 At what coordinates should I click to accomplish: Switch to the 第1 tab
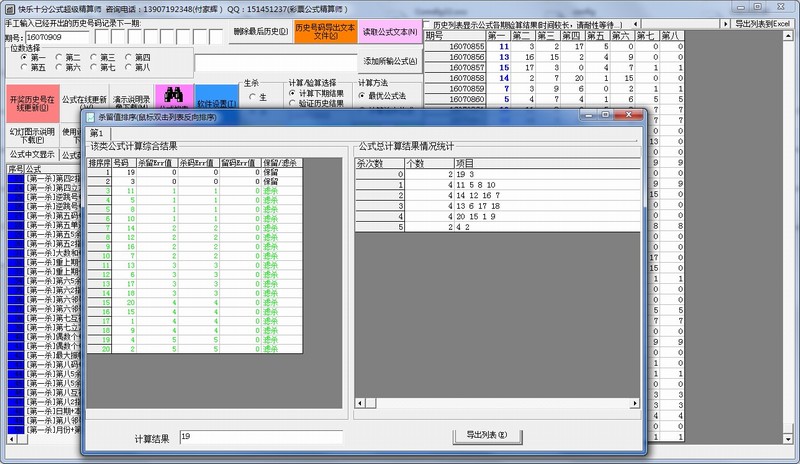96,133
